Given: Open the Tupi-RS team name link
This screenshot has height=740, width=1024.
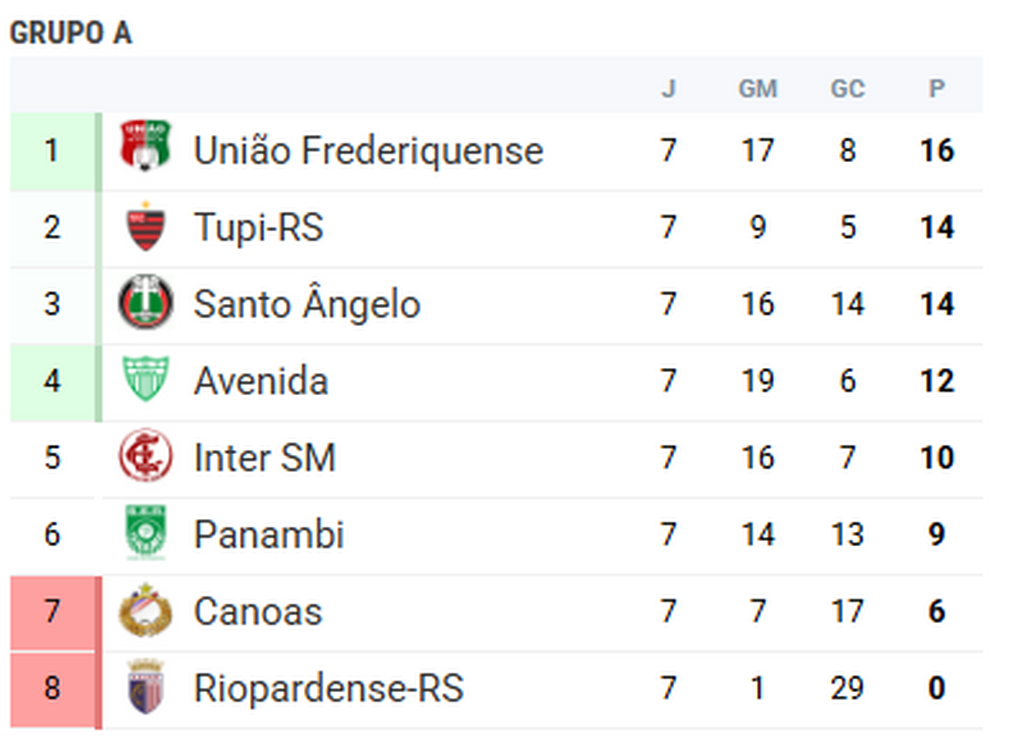Looking at the screenshot, I should pyautogui.click(x=258, y=228).
